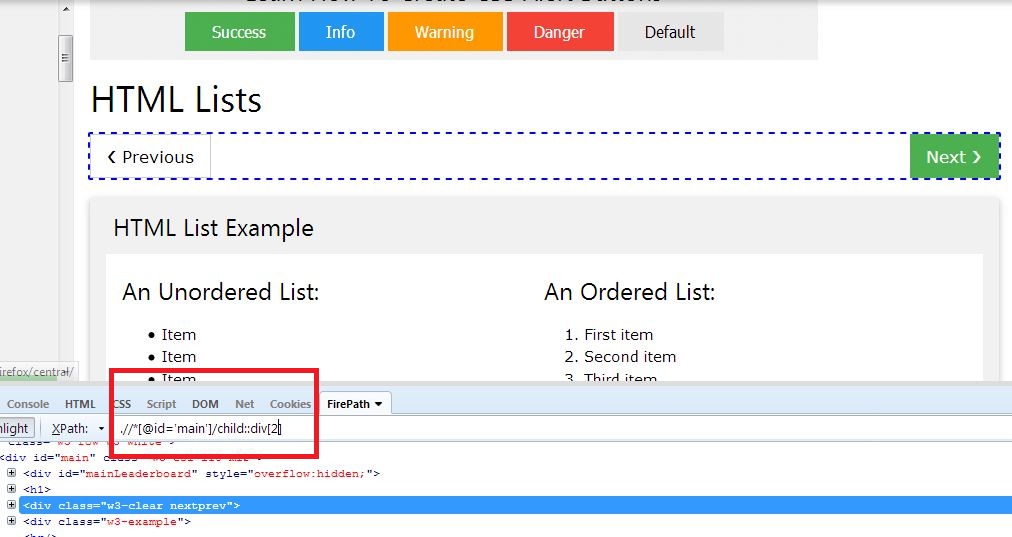Go to the Next page
Screen dimensions: 1012x537
coord(954,156)
